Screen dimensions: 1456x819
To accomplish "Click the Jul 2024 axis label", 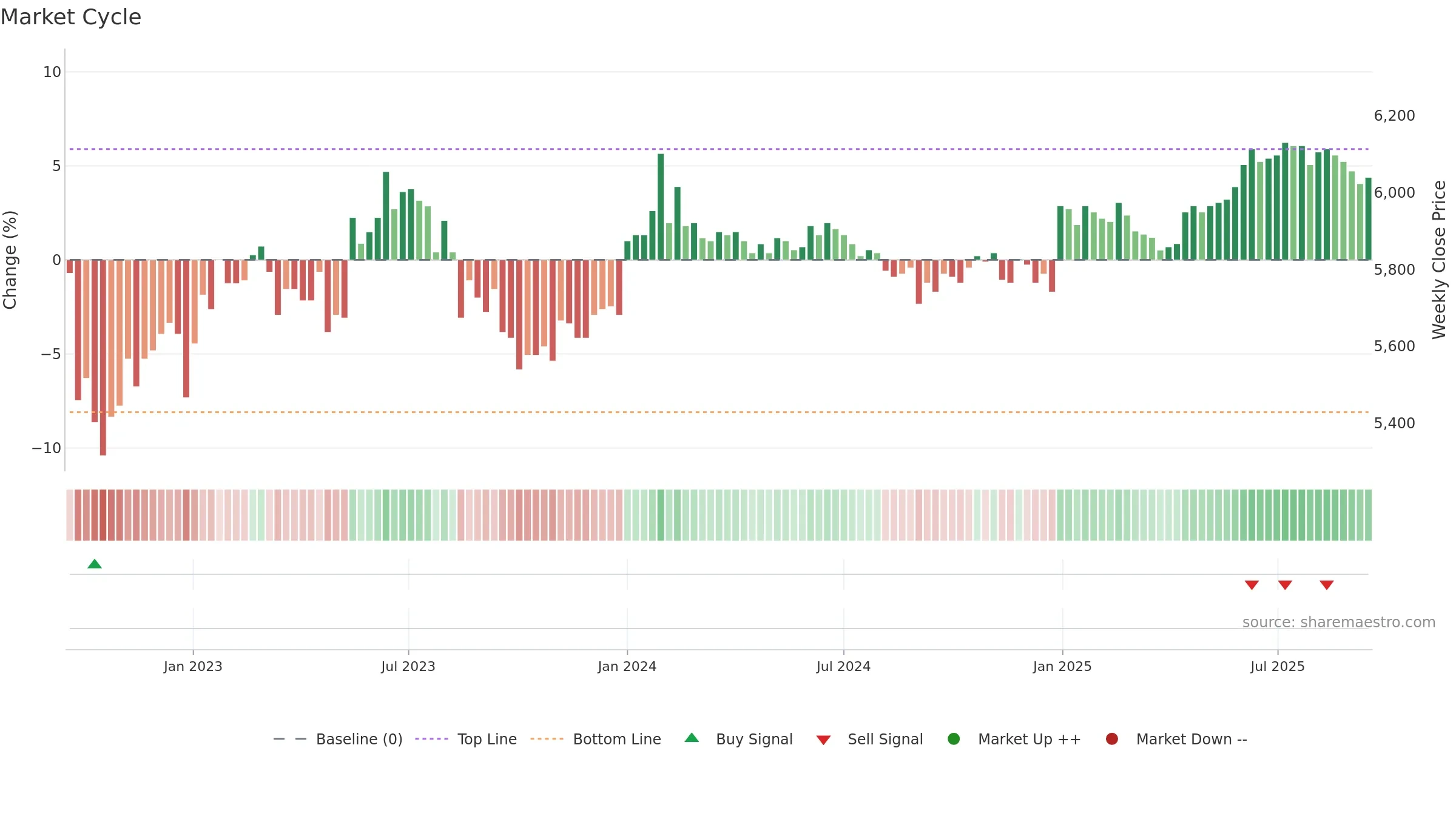I will coord(843,667).
